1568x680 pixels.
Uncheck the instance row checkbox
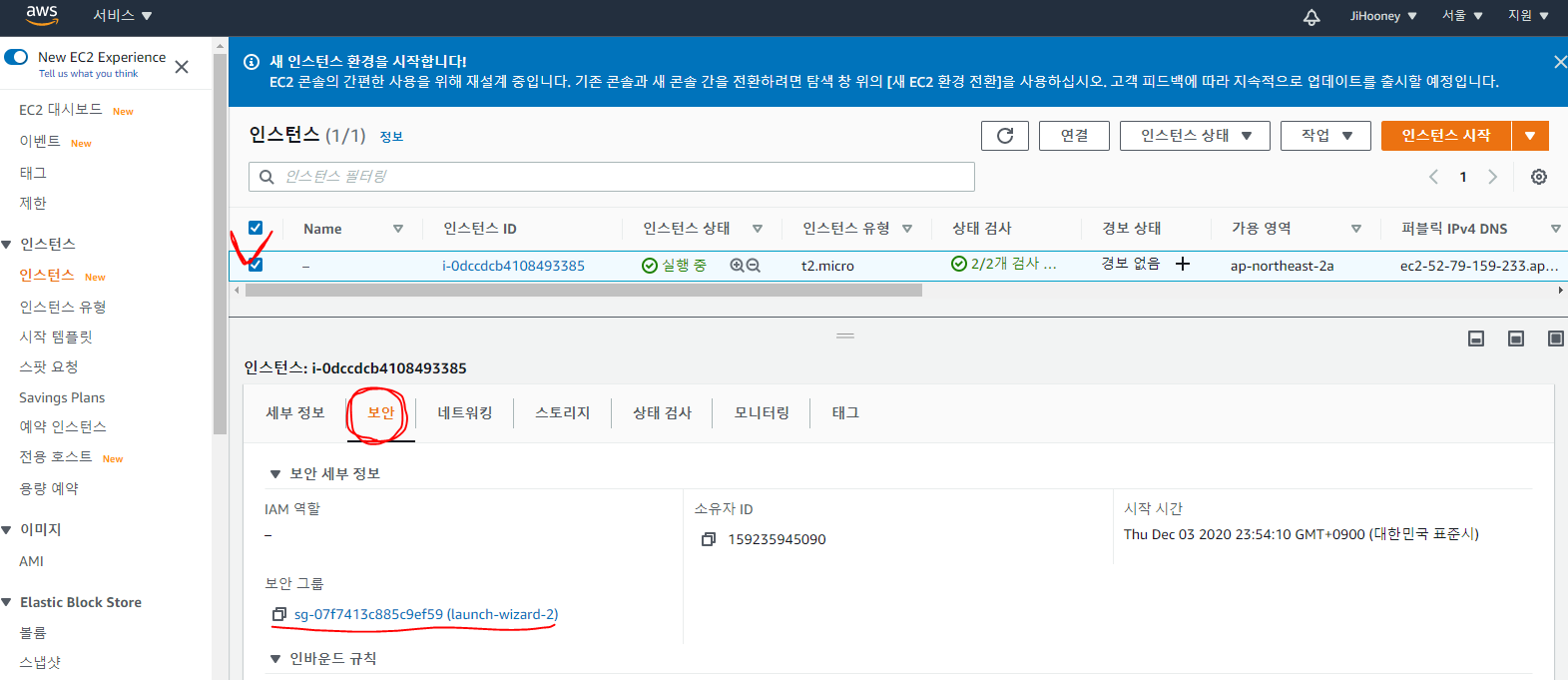pyautogui.click(x=256, y=265)
